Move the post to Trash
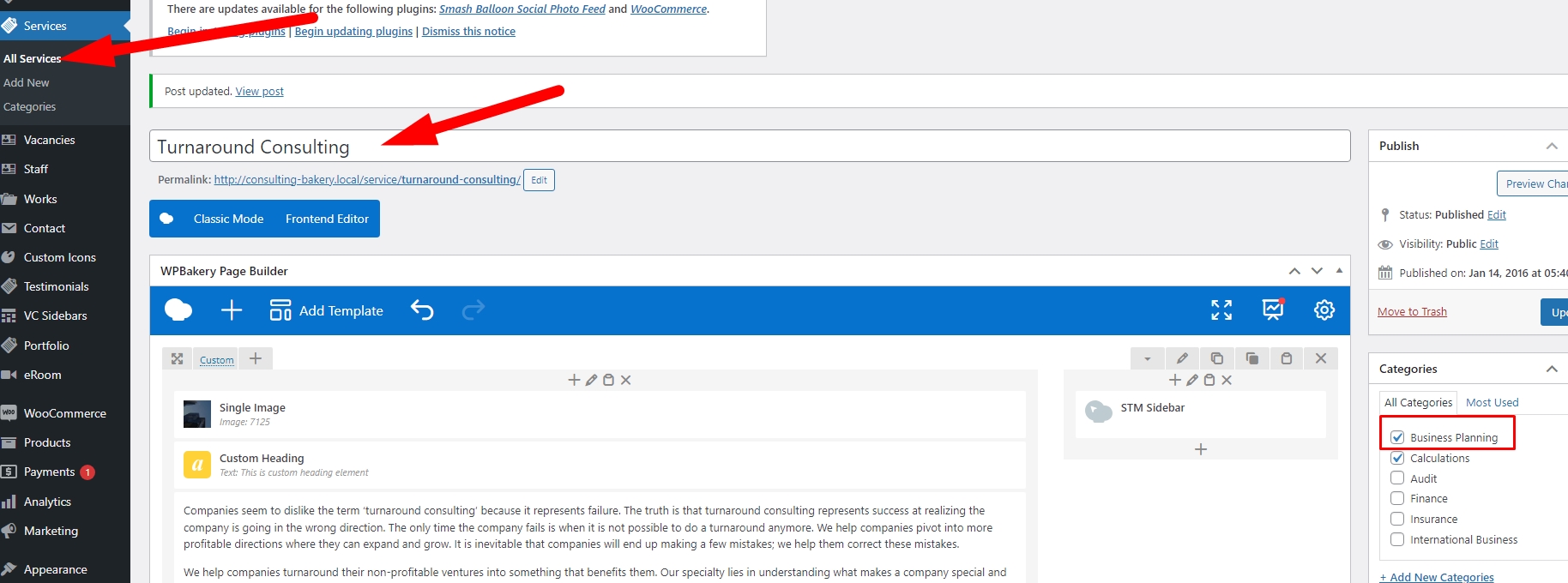The image size is (1568, 583). pyautogui.click(x=1412, y=311)
